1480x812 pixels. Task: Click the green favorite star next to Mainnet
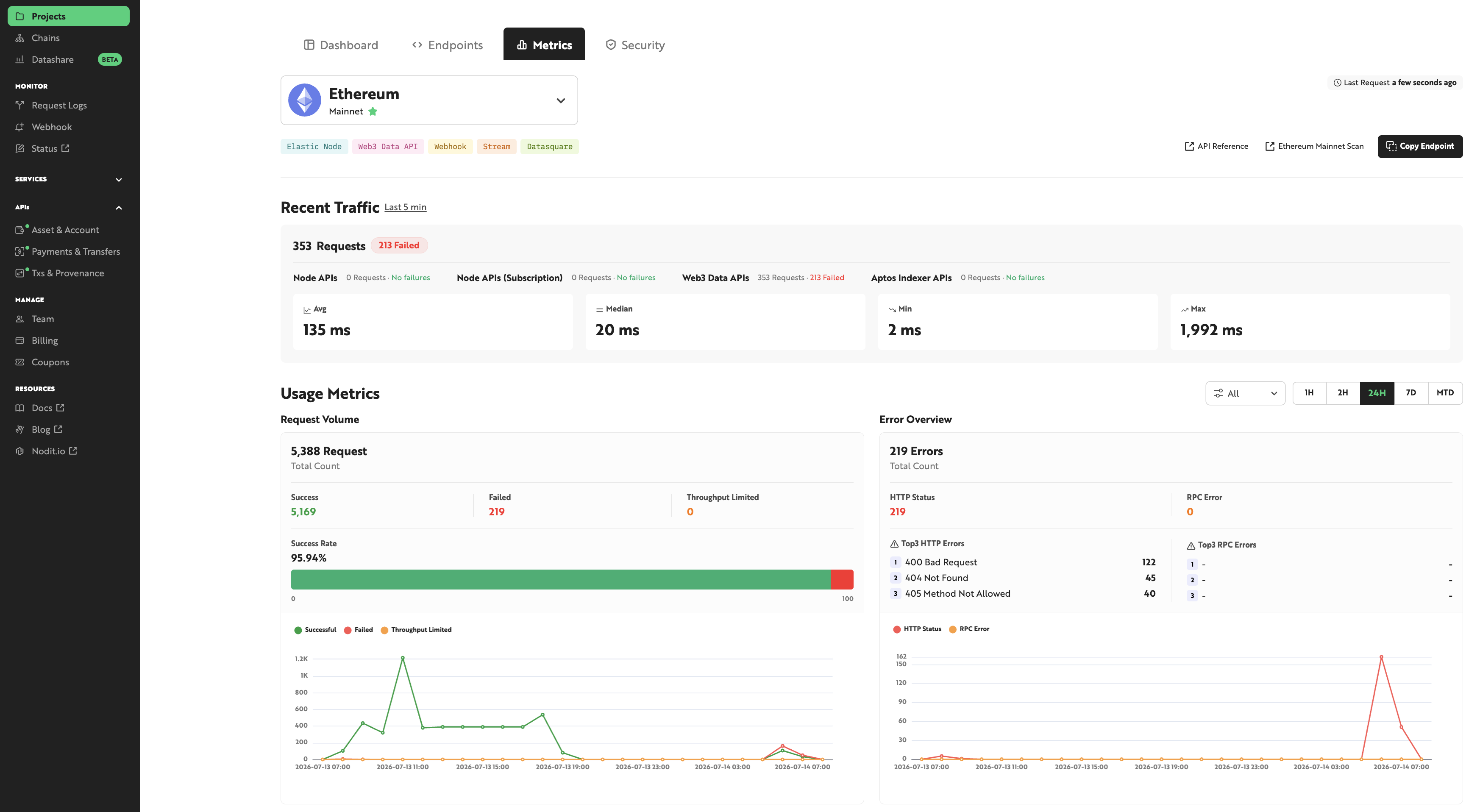[x=373, y=111]
